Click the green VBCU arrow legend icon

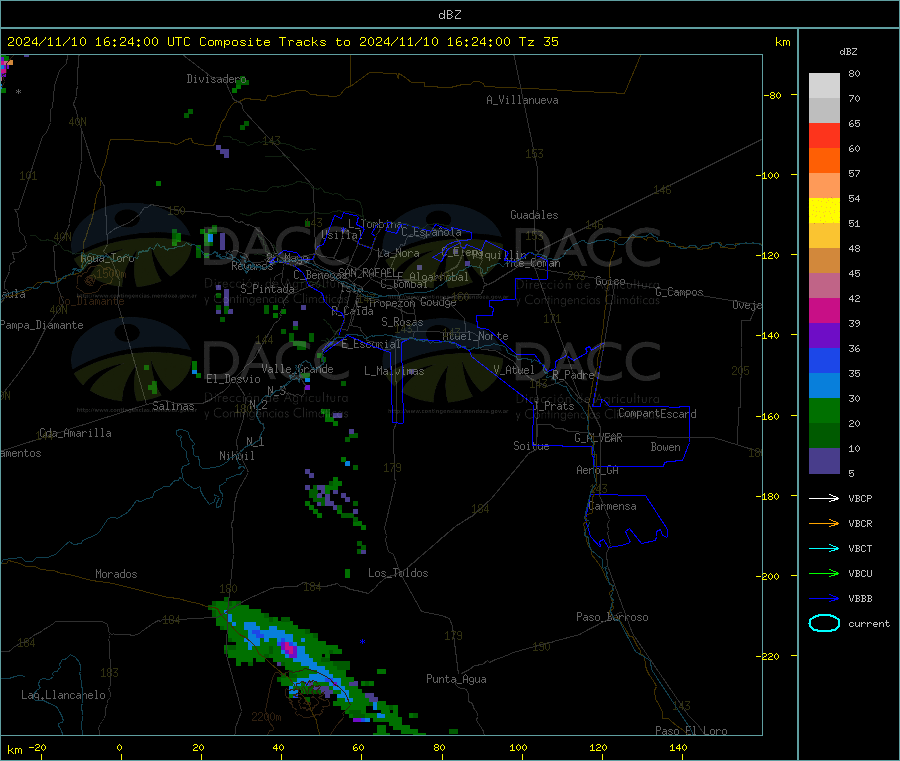click(x=824, y=573)
